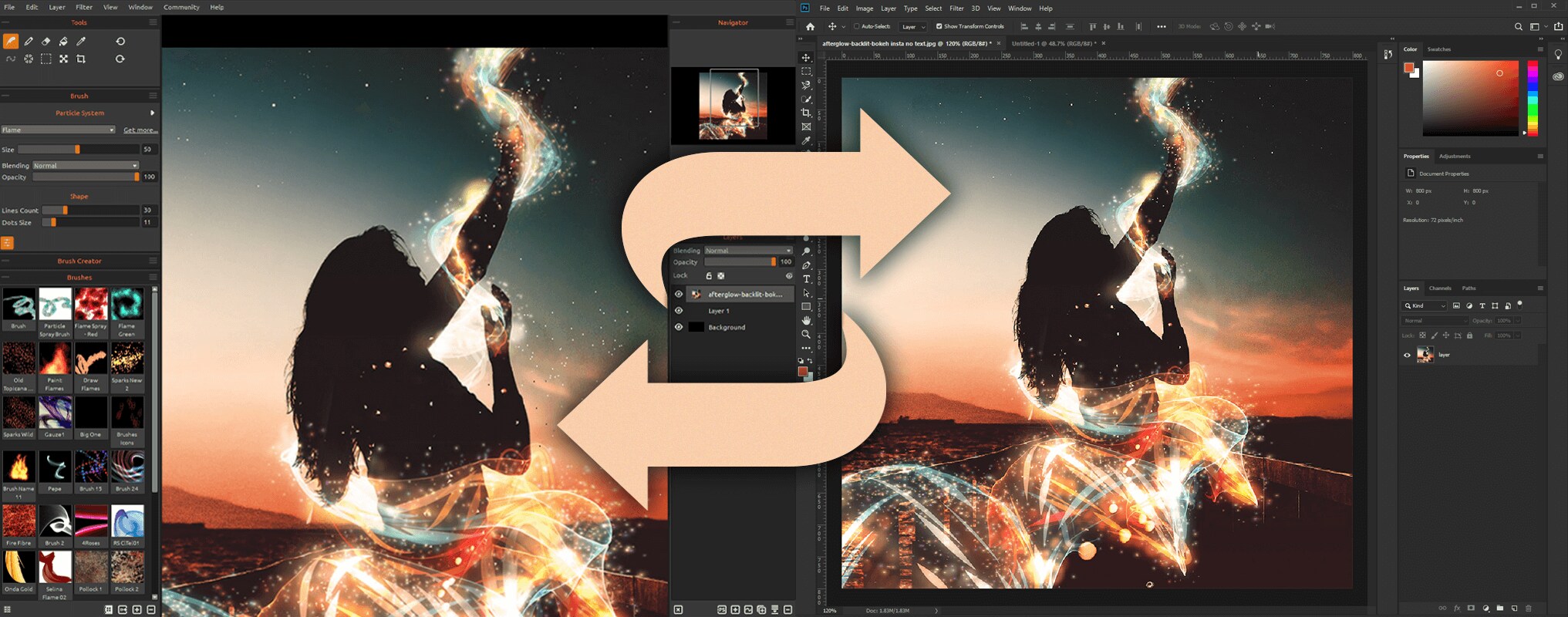1568x617 pixels.
Task: Toggle layer filtering switch in Photoshop Layers panel
Action: click(1519, 305)
